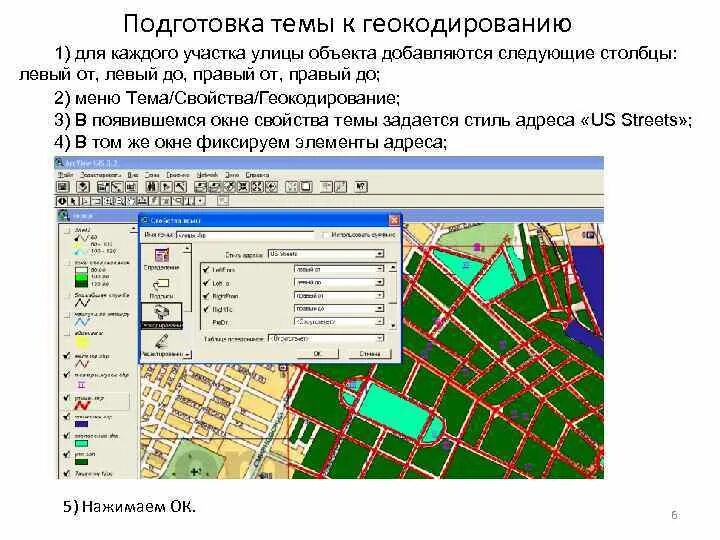Close the theme properties dialog
Image resolution: width=720 pixels, height=540 pixels.
(x=394, y=220)
